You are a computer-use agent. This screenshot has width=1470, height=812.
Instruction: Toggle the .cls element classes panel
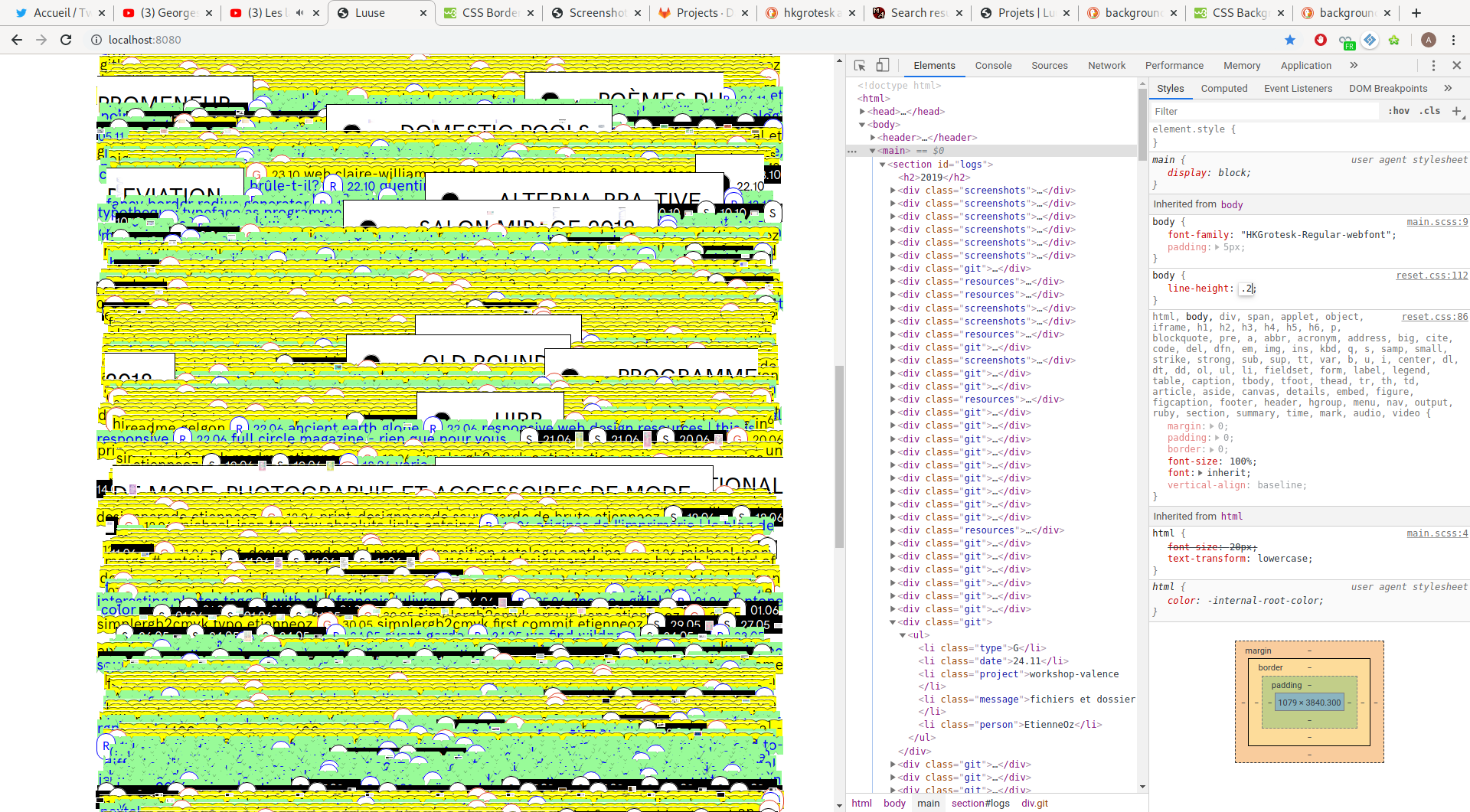(1429, 111)
